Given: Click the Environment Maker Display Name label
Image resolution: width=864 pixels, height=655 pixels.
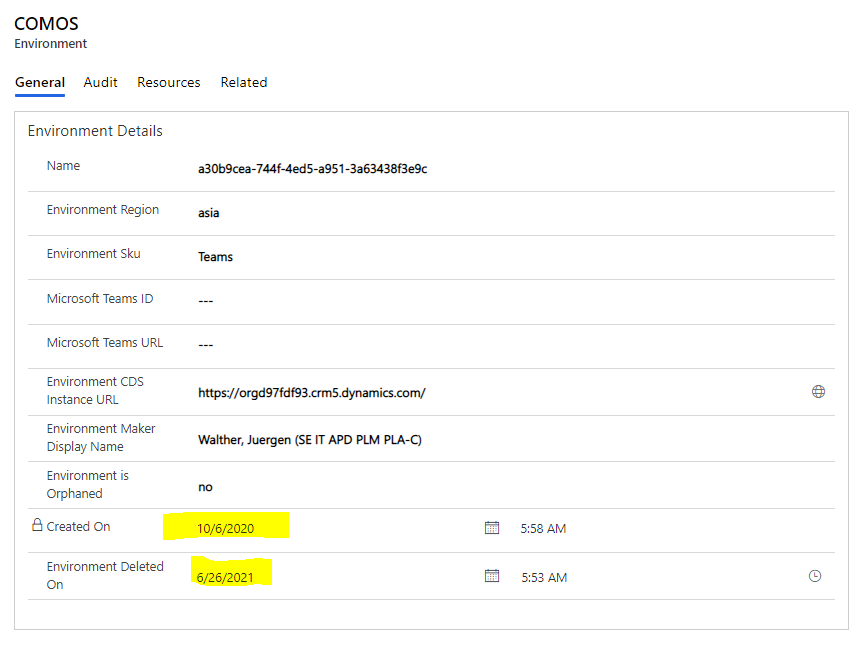Looking at the screenshot, I should coord(101,437).
